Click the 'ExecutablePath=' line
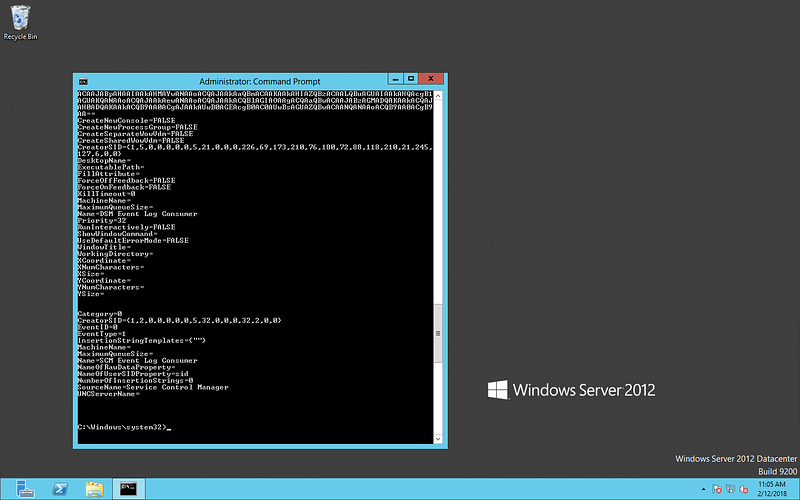The width and height of the screenshot is (800, 500). pos(111,167)
